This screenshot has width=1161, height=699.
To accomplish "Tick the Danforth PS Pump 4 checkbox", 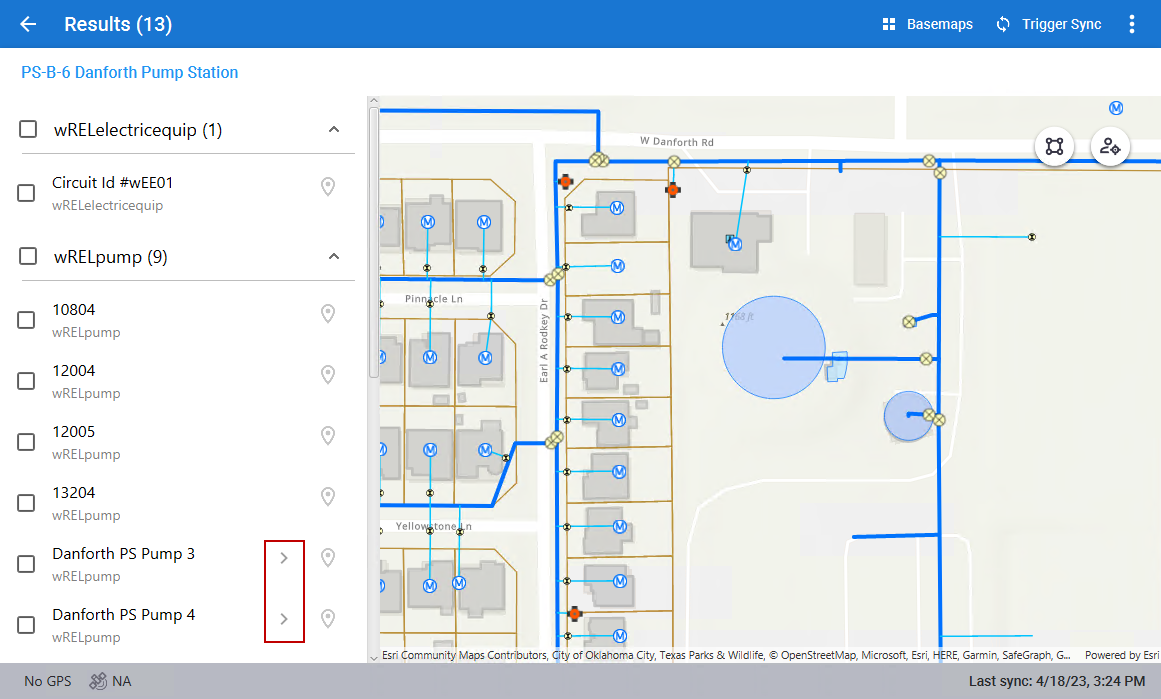I will tap(27, 625).
